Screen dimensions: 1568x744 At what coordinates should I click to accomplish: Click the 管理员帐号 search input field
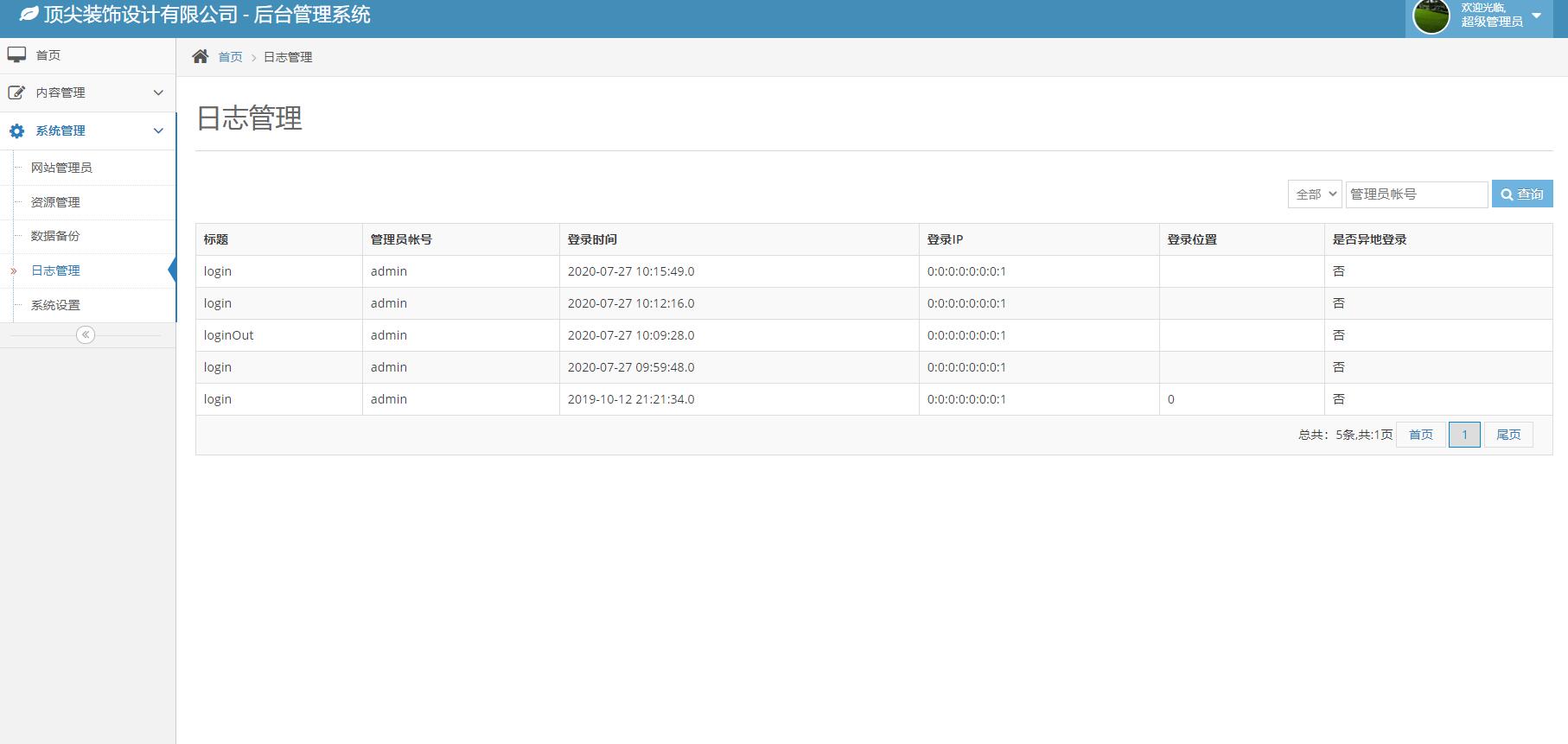click(1416, 194)
